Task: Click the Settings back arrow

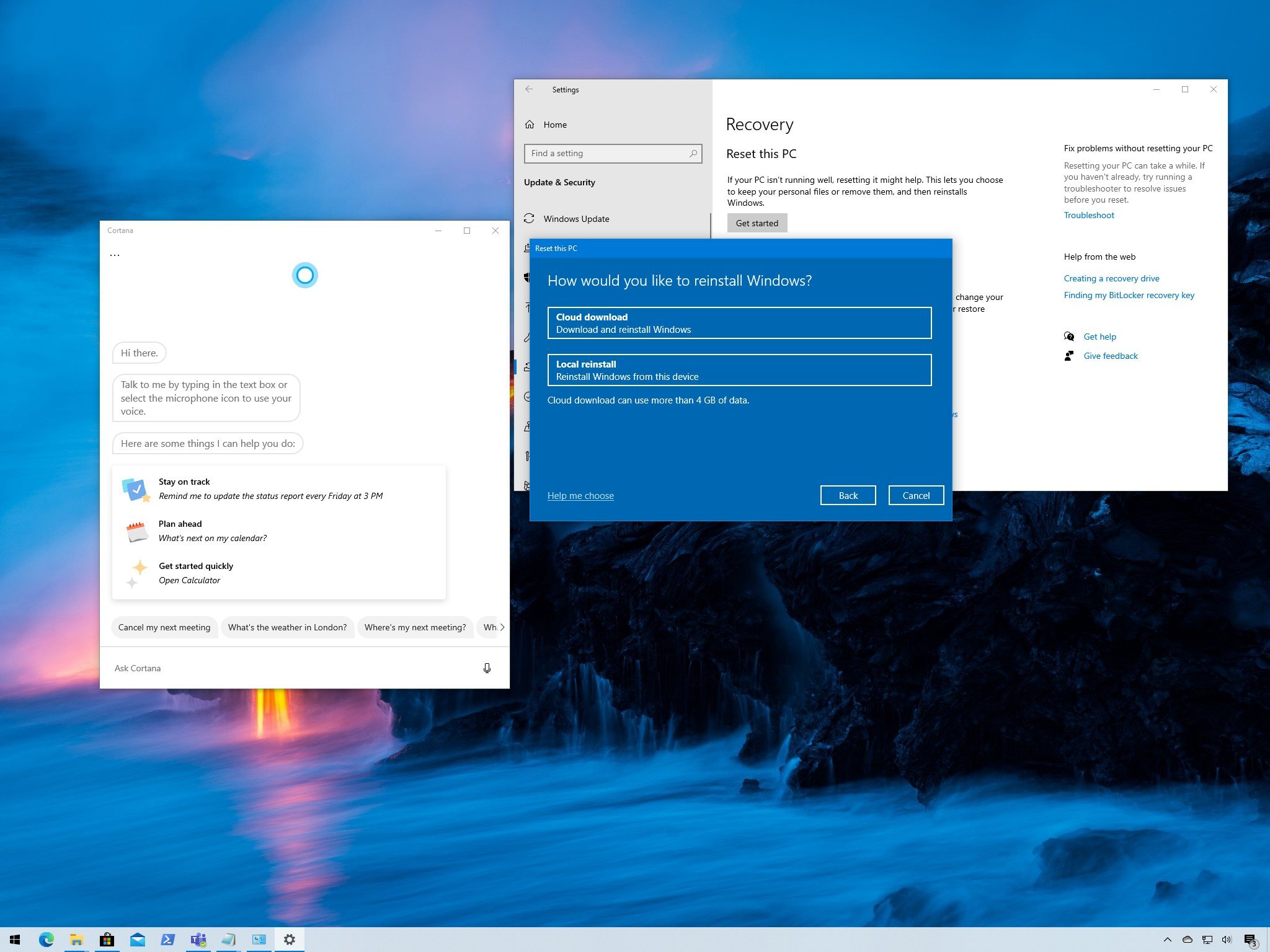Action: tap(529, 89)
